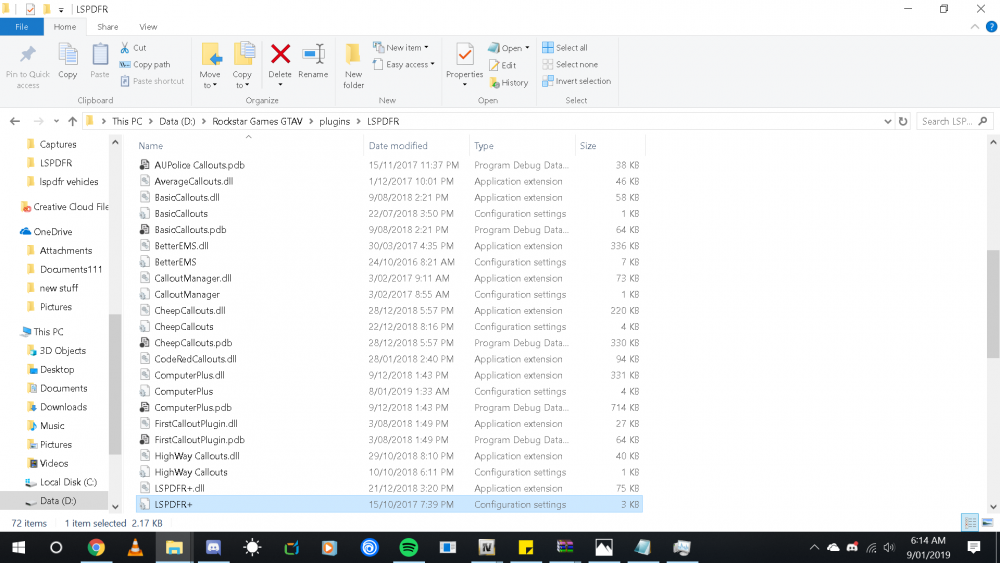Switch to large icons view layout
Image resolution: width=1000 pixels, height=563 pixels.
[x=987, y=523]
